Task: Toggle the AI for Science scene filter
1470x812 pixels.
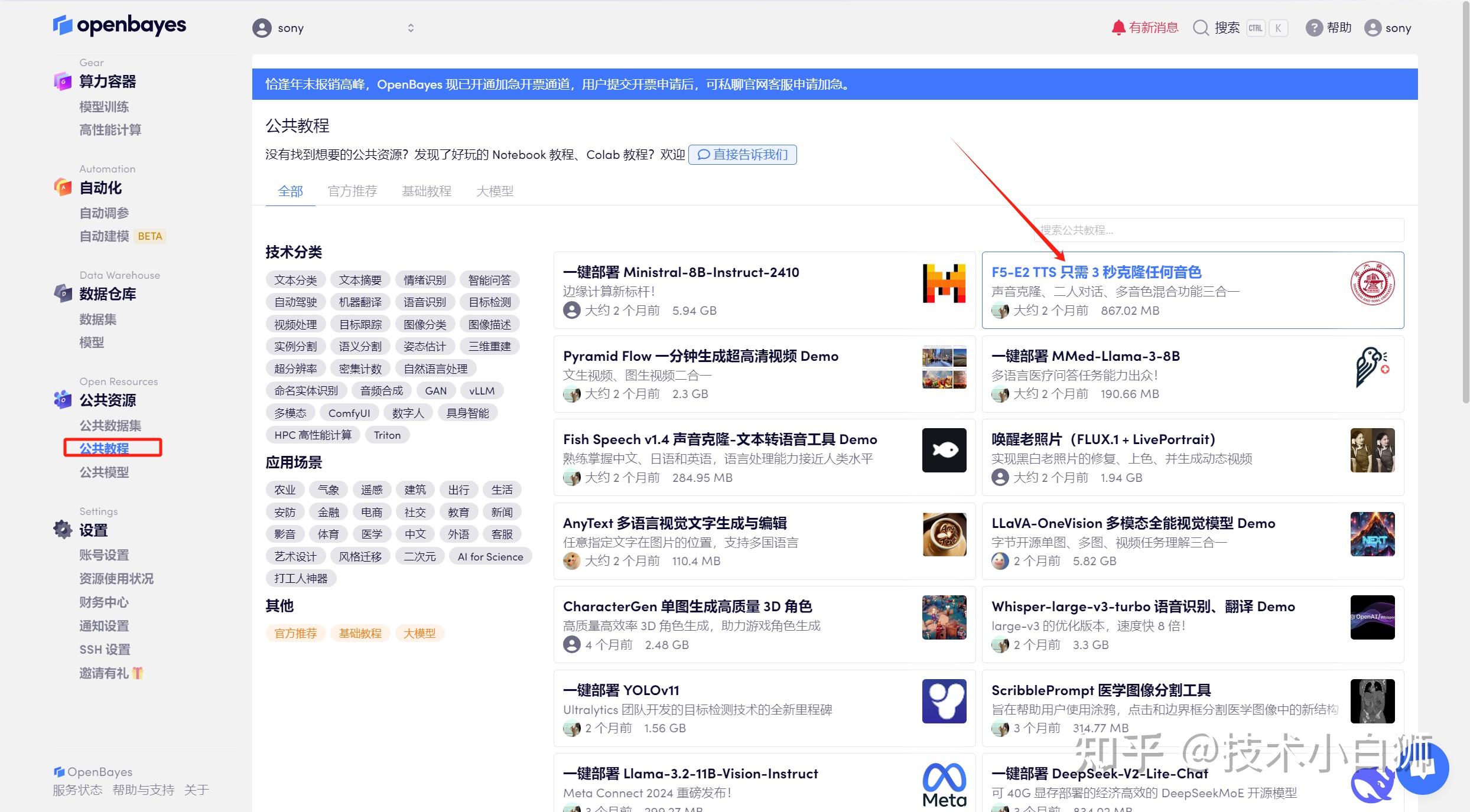Action: pos(490,556)
